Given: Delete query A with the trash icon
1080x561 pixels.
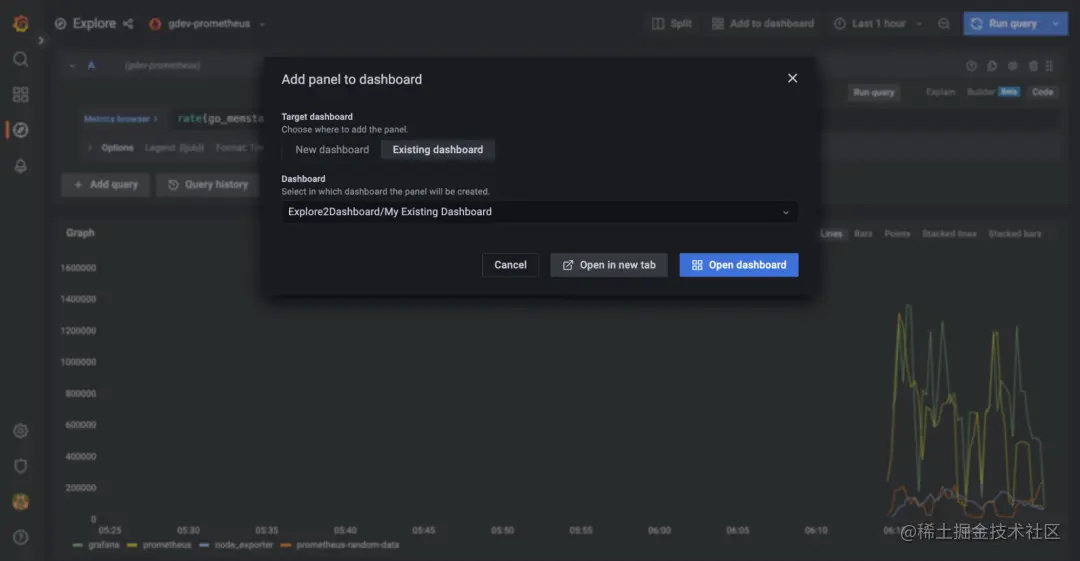Looking at the screenshot, I should (x=1033, y=66).
